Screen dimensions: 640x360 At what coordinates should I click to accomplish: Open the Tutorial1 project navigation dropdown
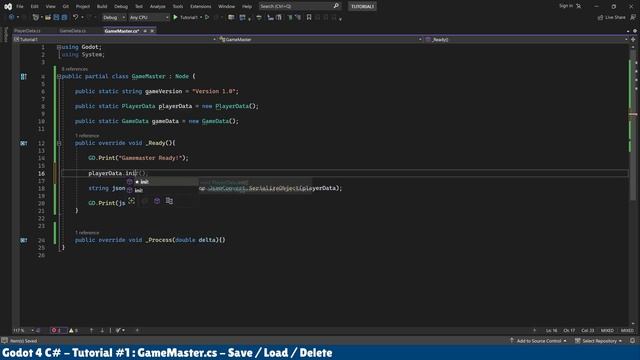coord(115,40)
